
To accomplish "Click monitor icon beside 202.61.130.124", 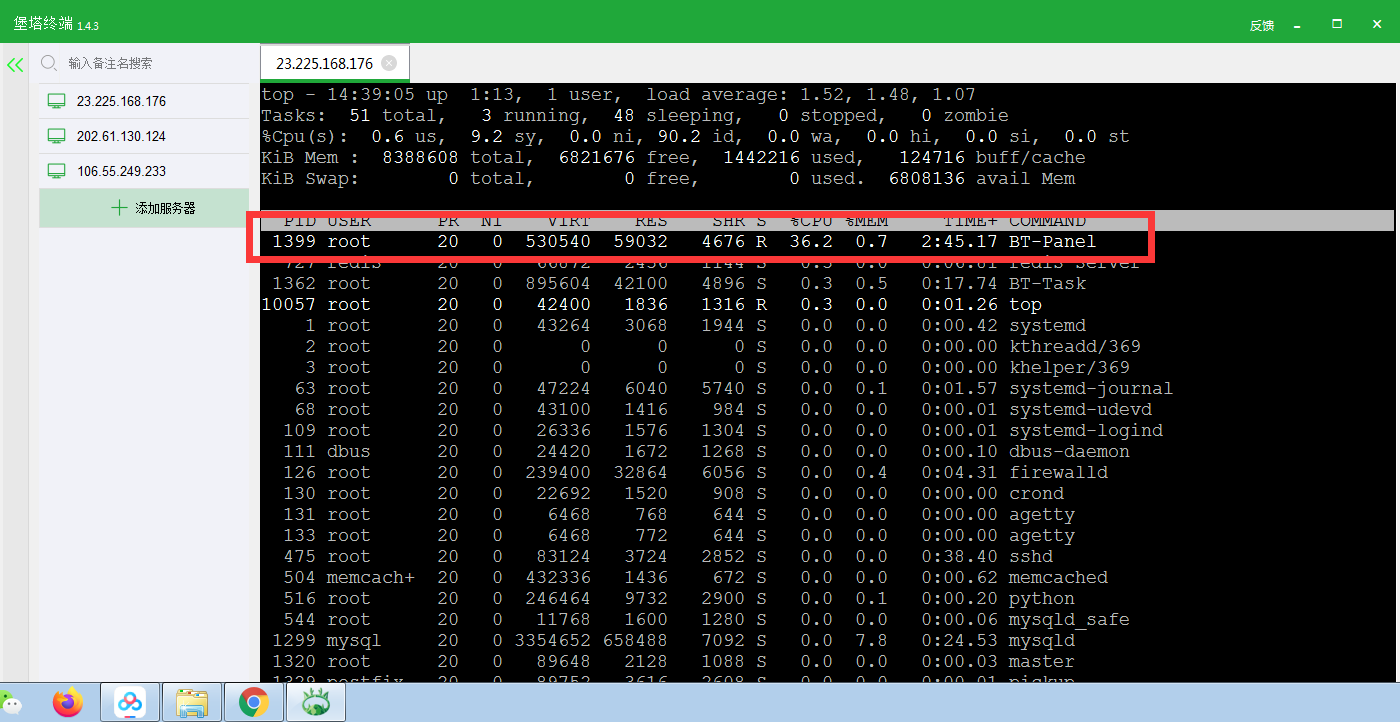I will tap(57, 136).
